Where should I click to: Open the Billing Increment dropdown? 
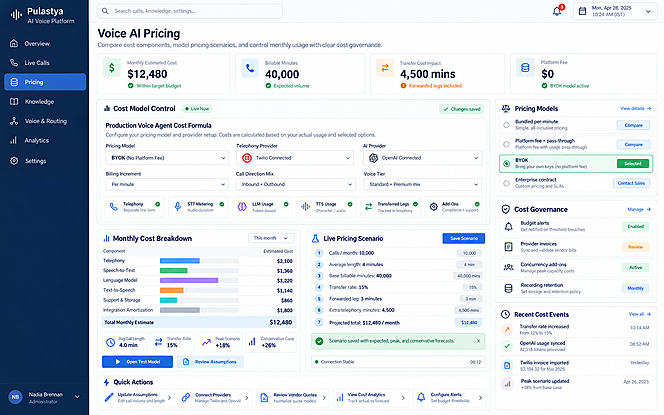click(x=167, y=185)
